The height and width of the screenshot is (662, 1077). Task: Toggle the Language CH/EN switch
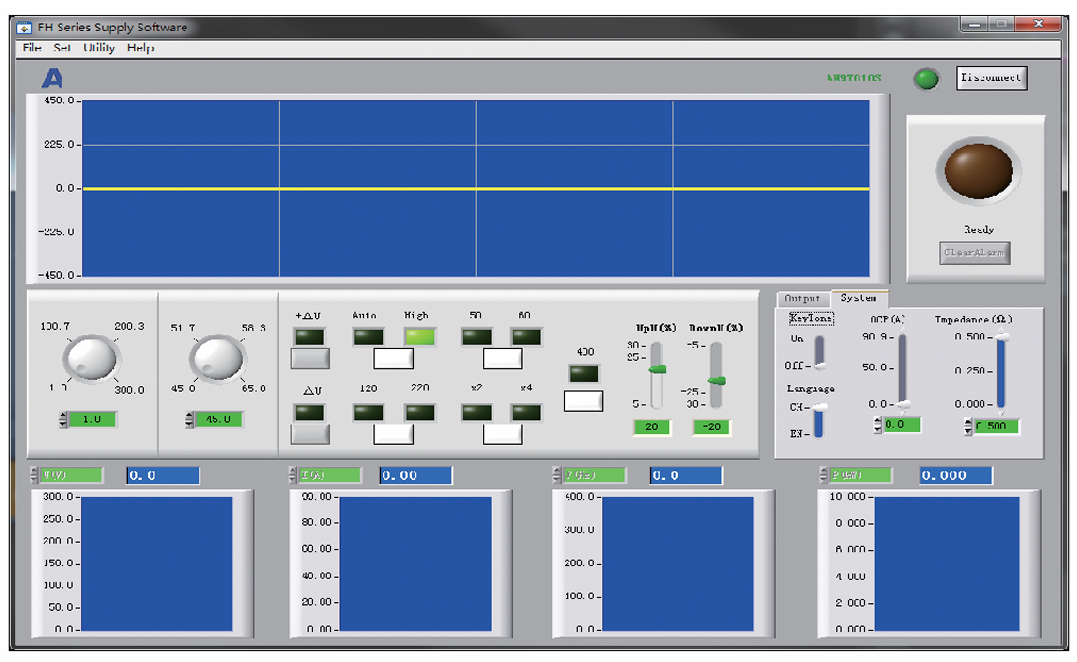(x=818, y=420)
